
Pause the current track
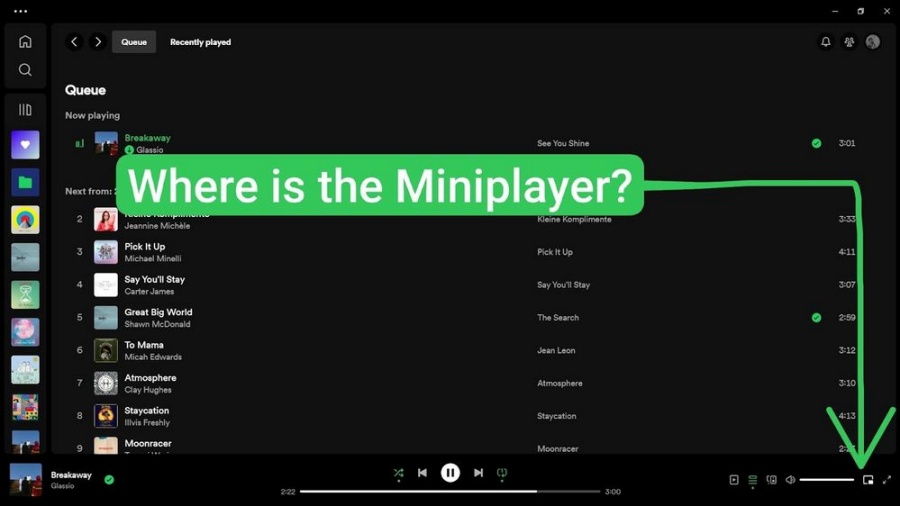[x=450, y=473]
